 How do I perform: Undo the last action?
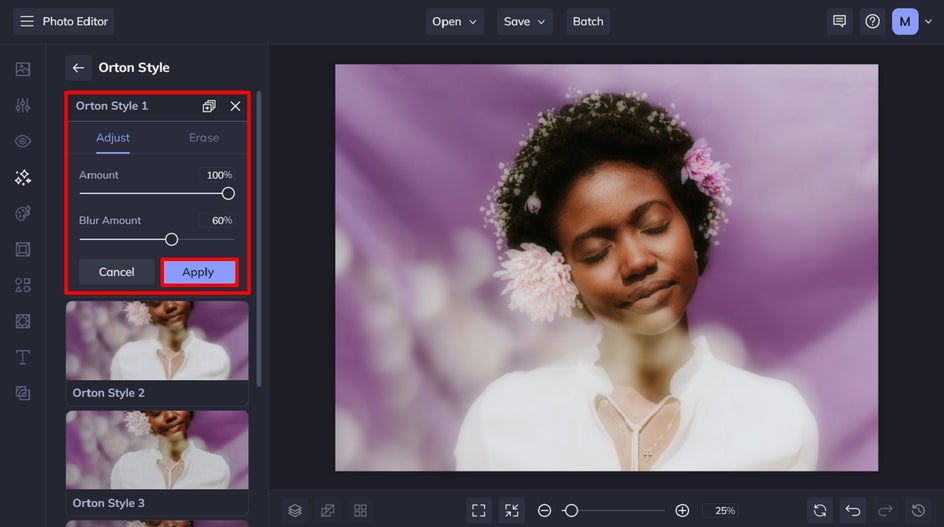(x=852, y=511)
